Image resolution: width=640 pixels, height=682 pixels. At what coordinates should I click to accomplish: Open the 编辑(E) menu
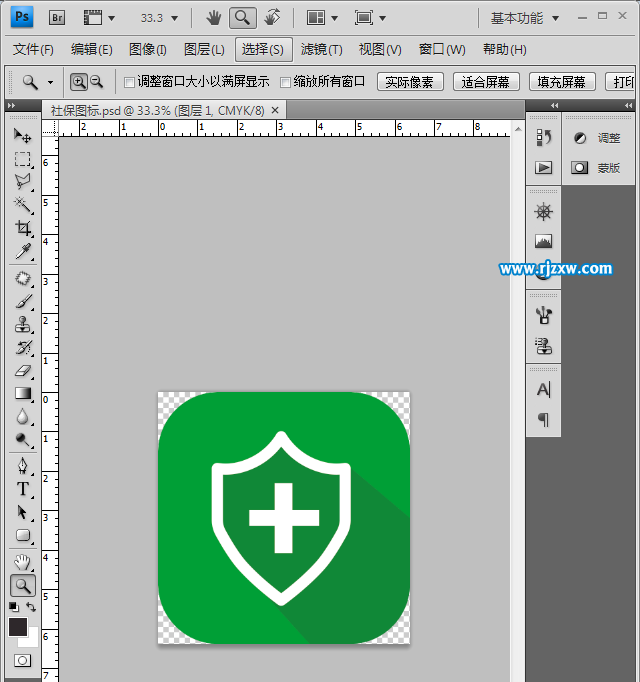91,49
